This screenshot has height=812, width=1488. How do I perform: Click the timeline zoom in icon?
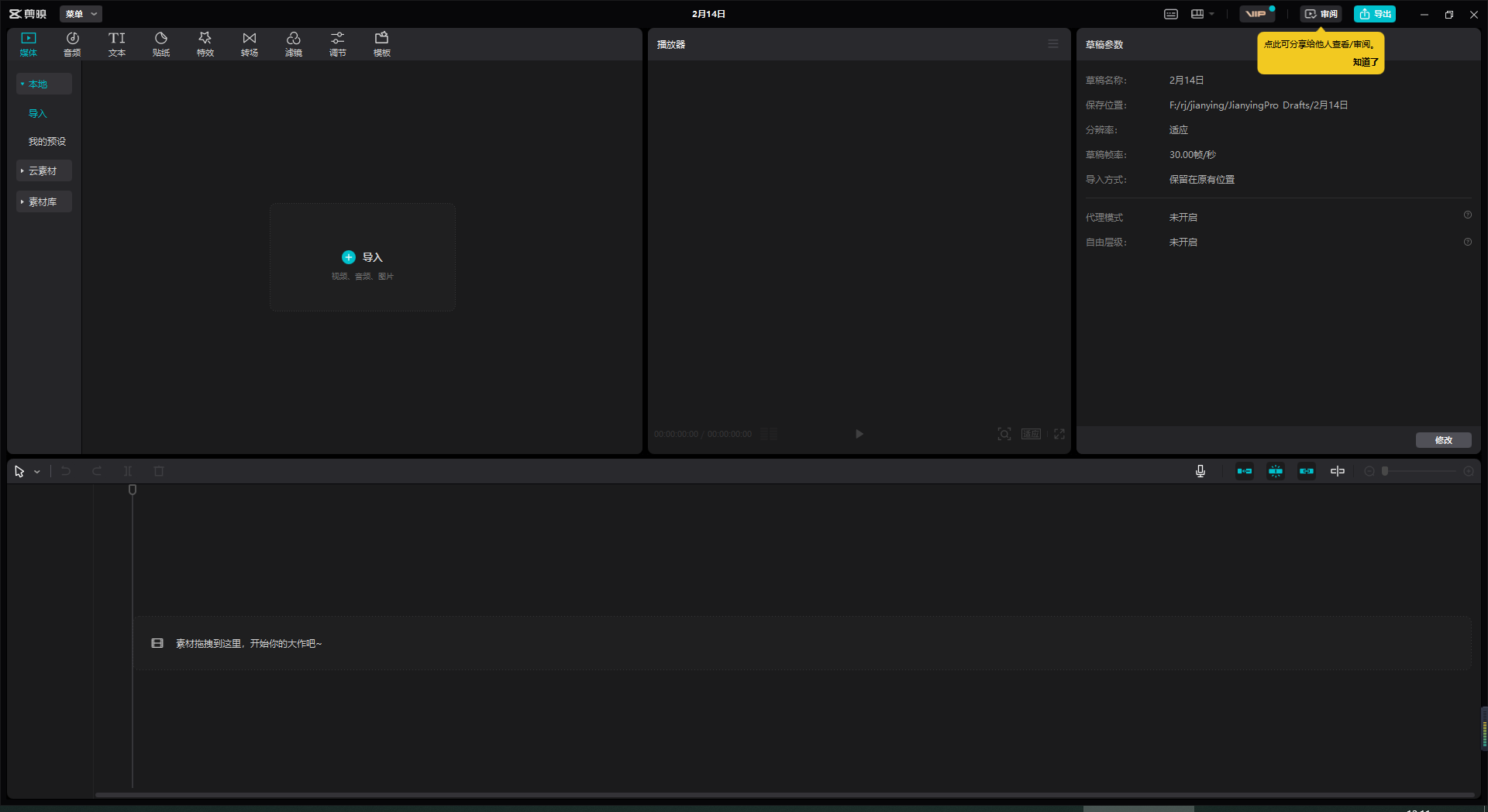pos(1469,471)
